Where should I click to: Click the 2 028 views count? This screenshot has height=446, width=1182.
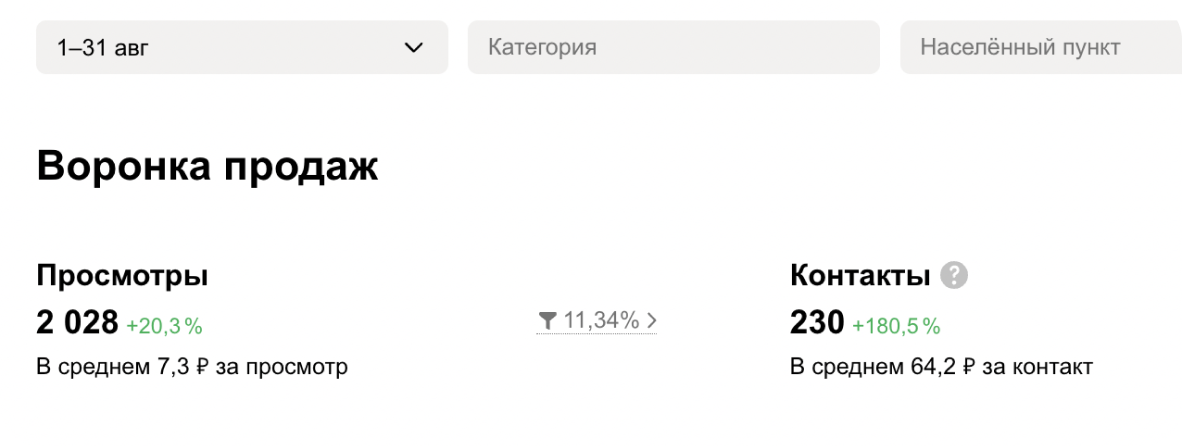coord(77,322)
